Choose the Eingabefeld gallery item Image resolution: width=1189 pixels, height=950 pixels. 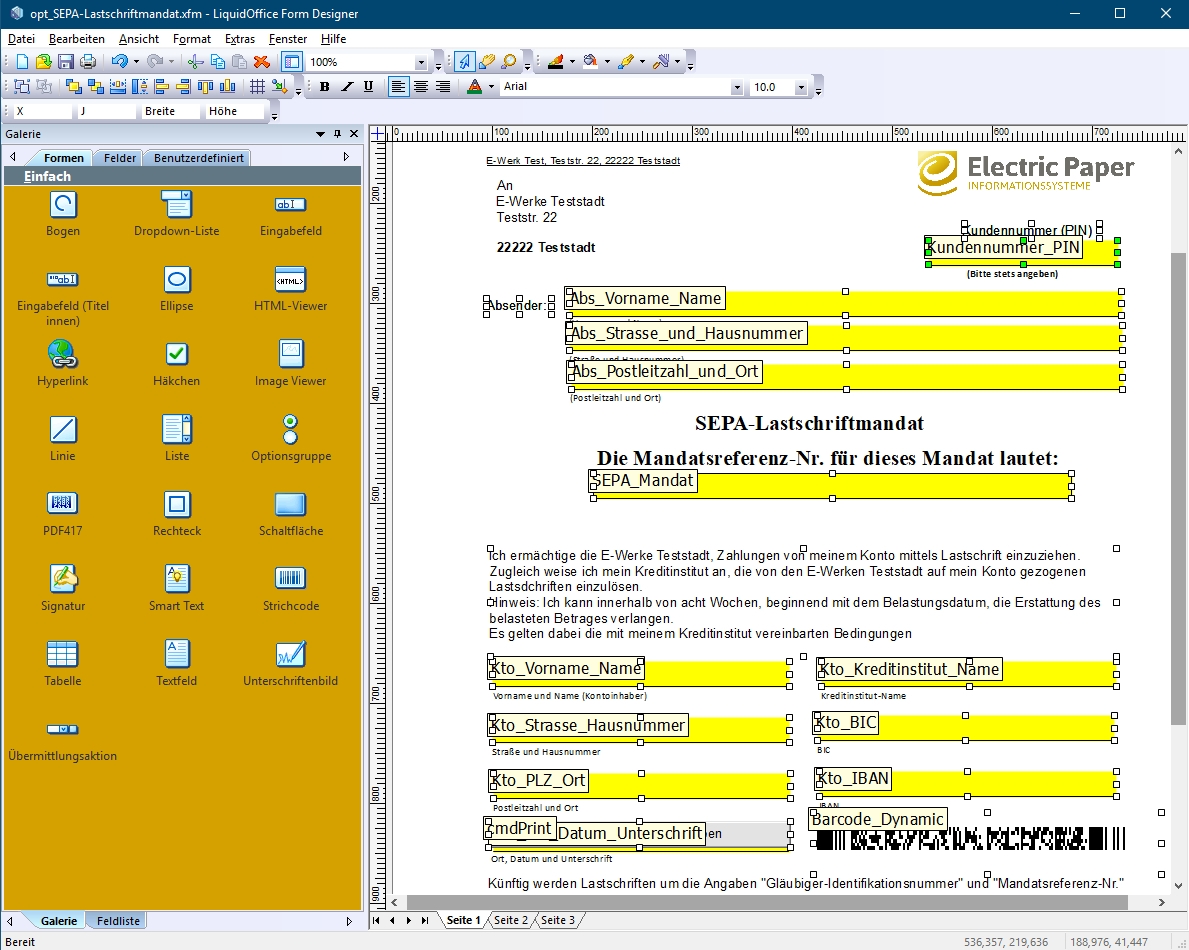(x=290, y=215)
